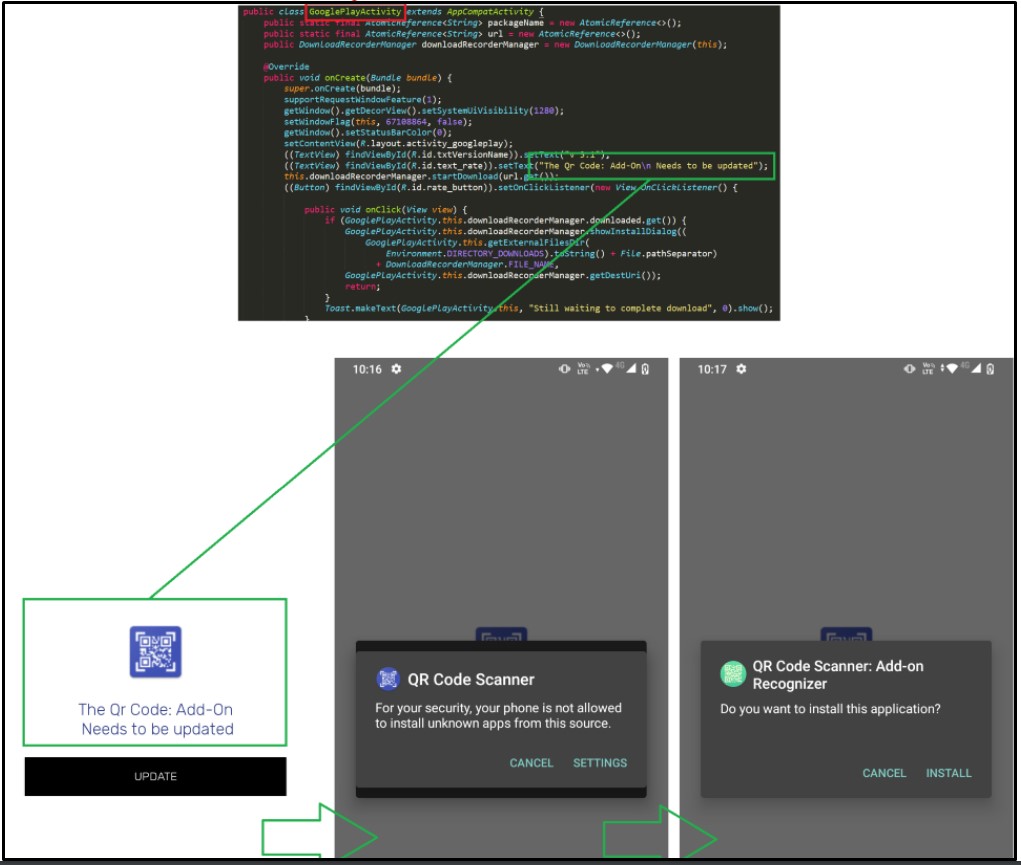The image size is (1021, 865).
Task: Click "The Qr Code: Add-On Needs to be updated" text
Action: click(156, 719)
